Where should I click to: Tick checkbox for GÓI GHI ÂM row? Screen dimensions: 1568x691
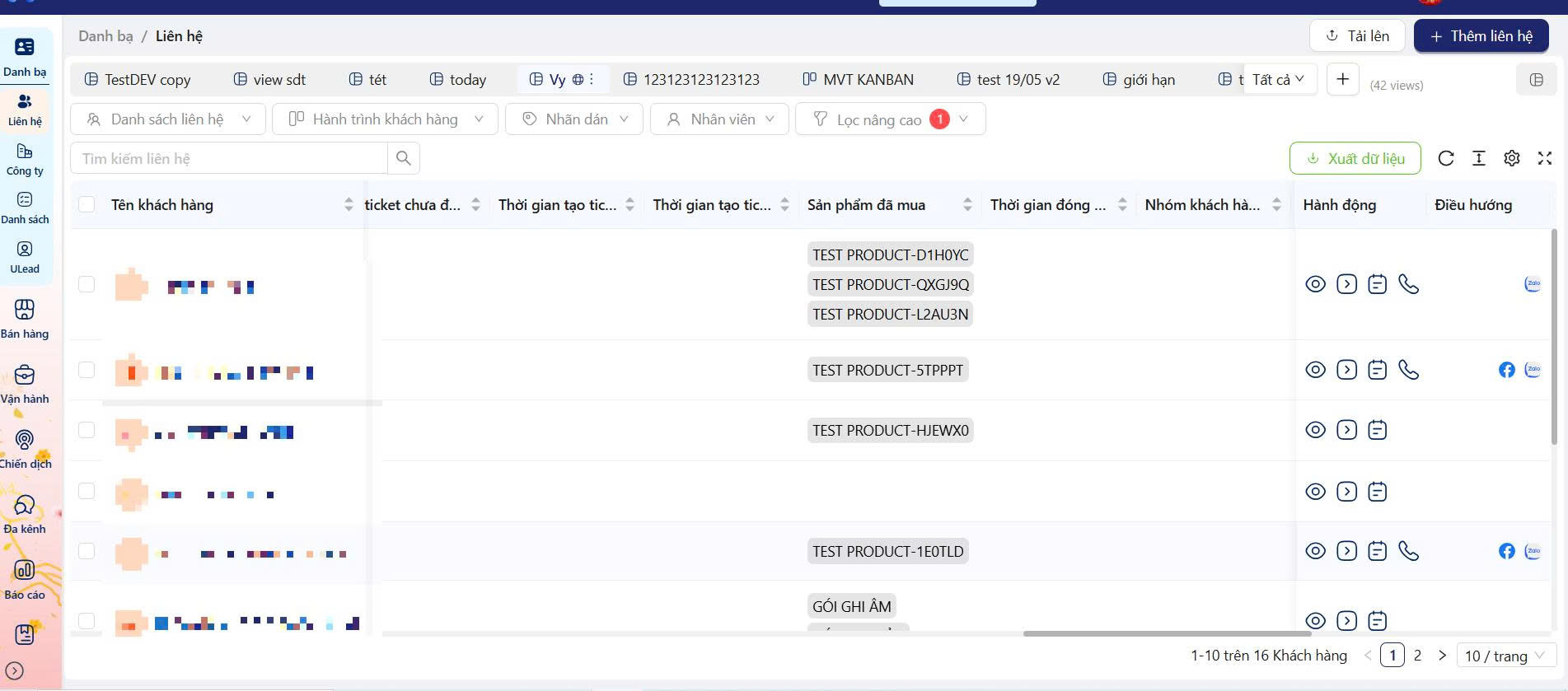[87, 620]
